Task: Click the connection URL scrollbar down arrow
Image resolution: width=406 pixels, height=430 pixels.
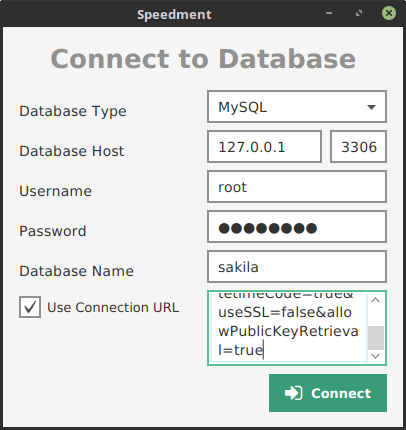Action: (x=376, y=356)
